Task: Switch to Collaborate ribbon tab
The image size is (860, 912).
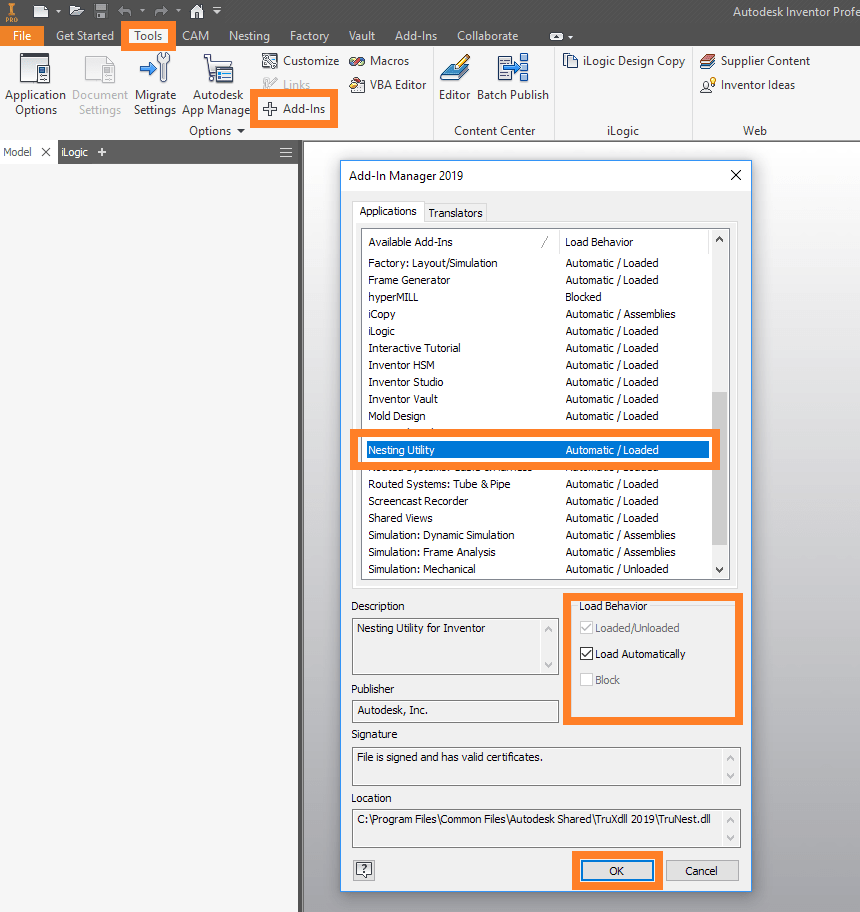Action: point(487,35)
